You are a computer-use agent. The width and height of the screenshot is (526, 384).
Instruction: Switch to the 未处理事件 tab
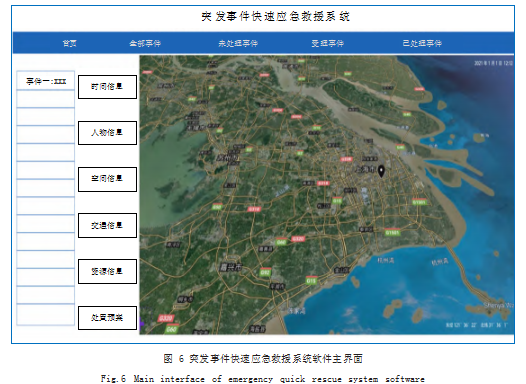(238, 43)
